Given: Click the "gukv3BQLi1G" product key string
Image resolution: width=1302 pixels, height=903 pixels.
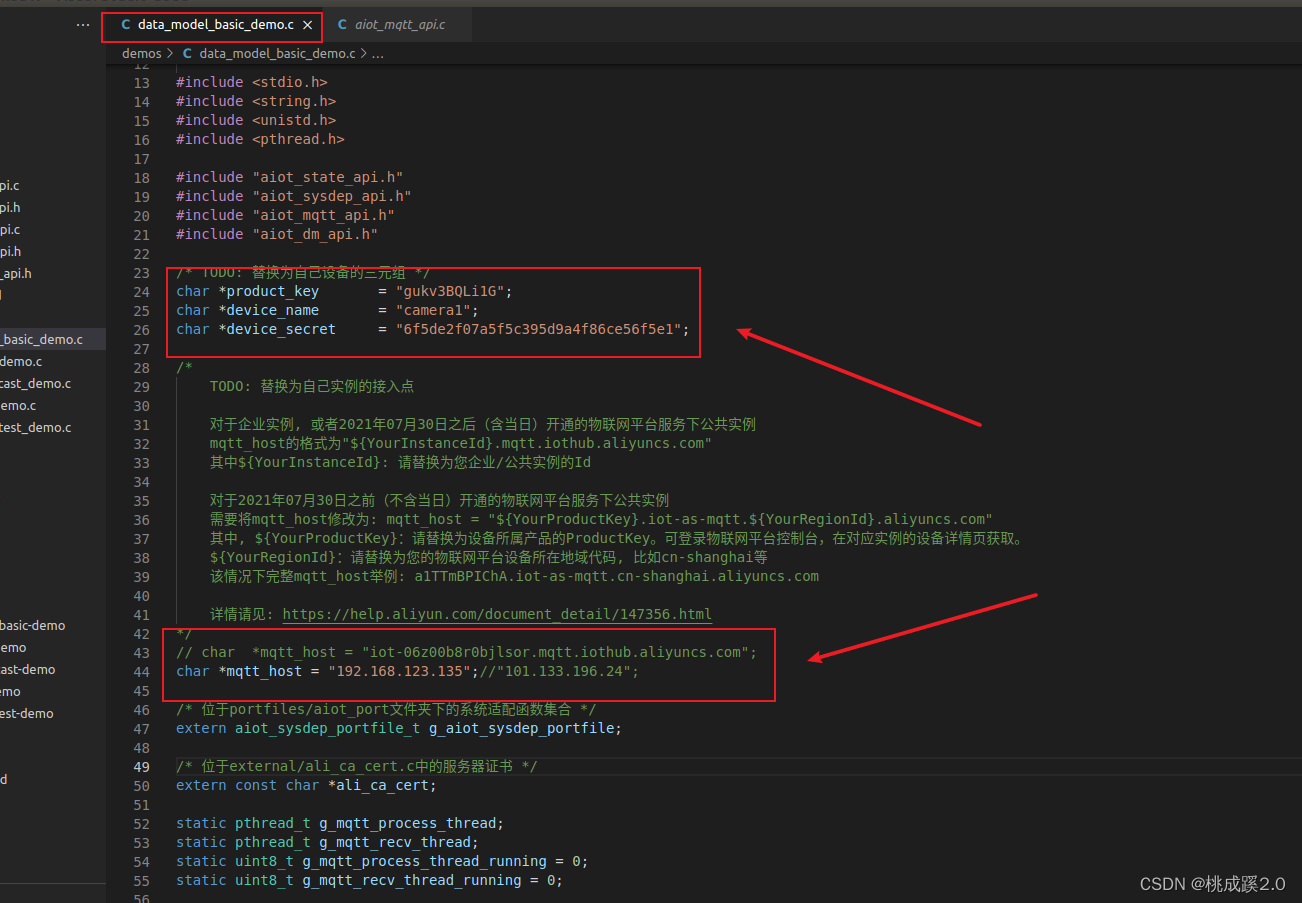Looking at the screenshot, I should (x=449, y=291).
